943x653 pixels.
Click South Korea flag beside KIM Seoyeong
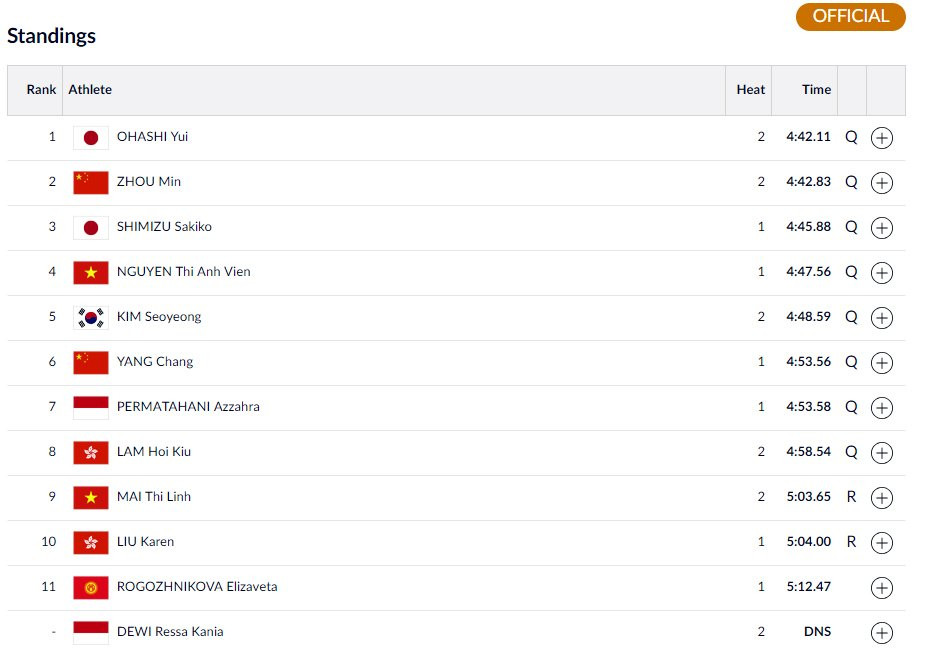click(x=91, y=317)
